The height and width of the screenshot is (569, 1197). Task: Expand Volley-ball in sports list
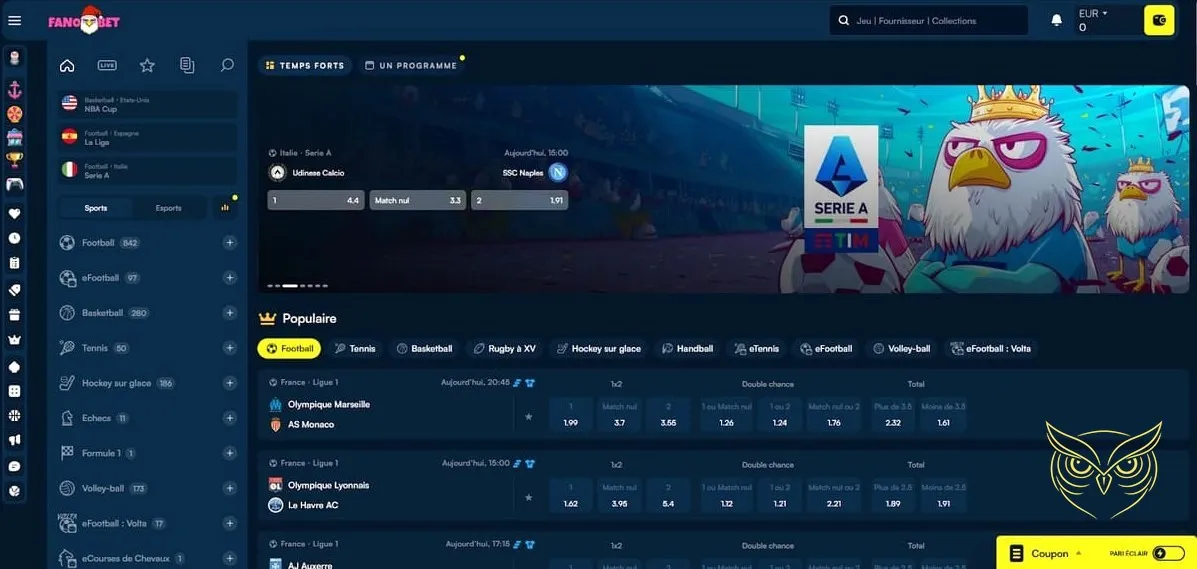click(230, 489)
